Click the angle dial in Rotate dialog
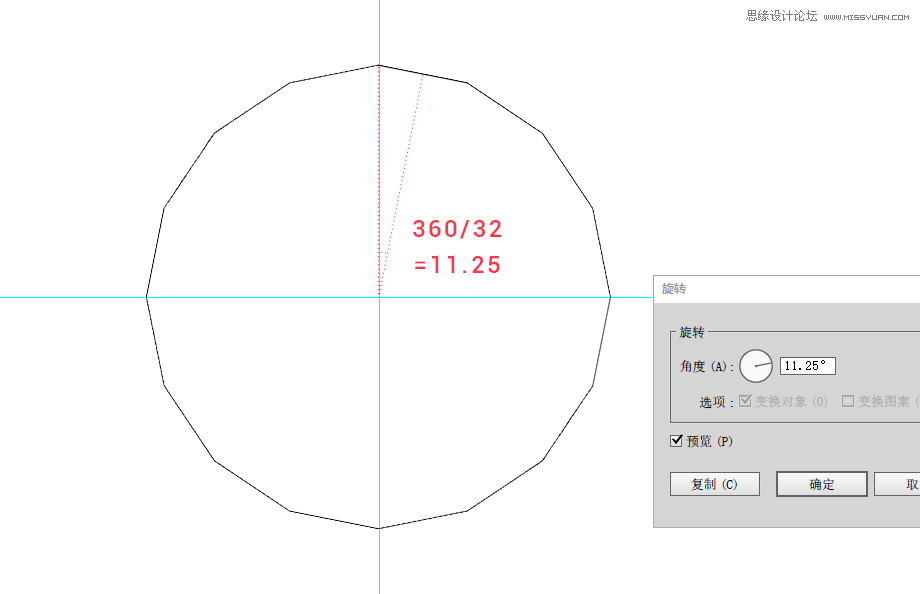 click(x=756, y=366)
